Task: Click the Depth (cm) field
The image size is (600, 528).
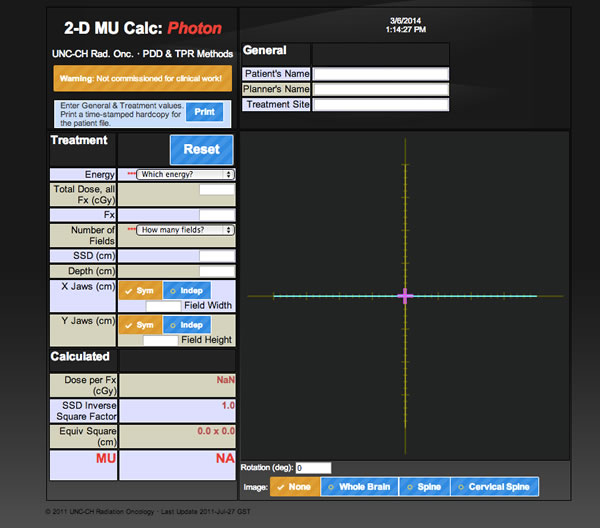Action: click(x=217, y=271)
